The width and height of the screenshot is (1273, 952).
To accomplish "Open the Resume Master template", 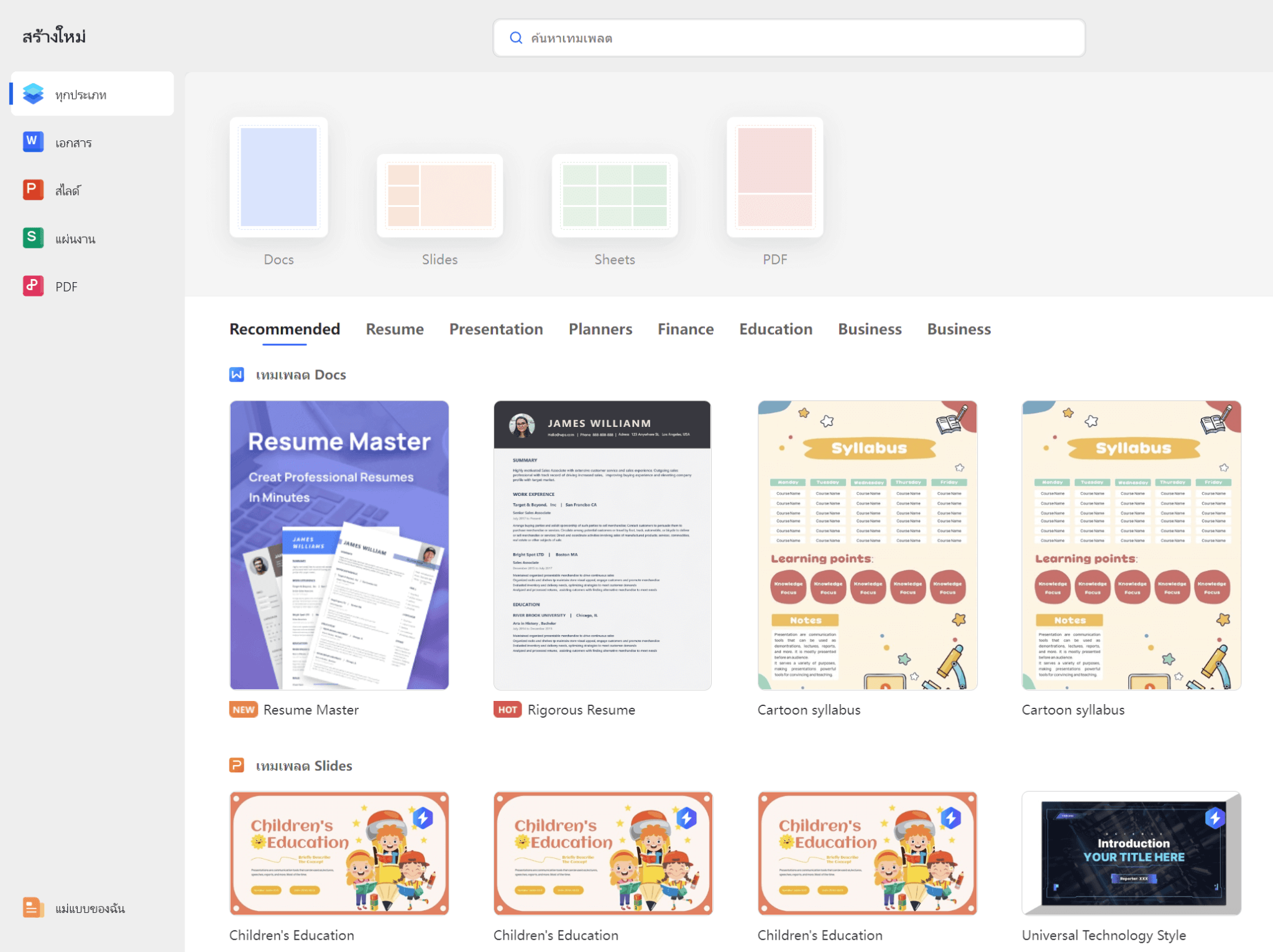I will [339, 545].
